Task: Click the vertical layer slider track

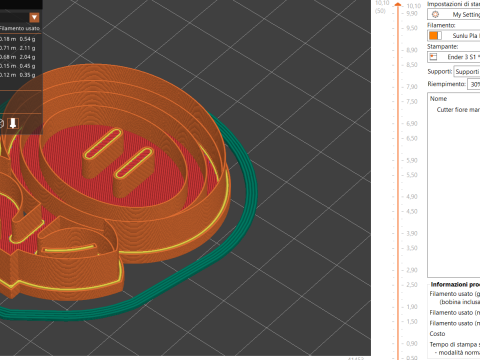Action: (x=398, y=182)
